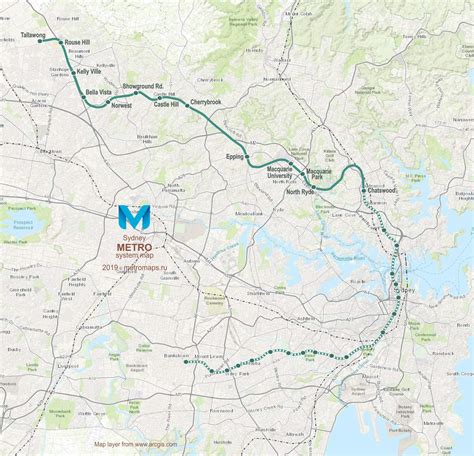
Task: Select the Tallawong station marker
Action: (40, 41)
